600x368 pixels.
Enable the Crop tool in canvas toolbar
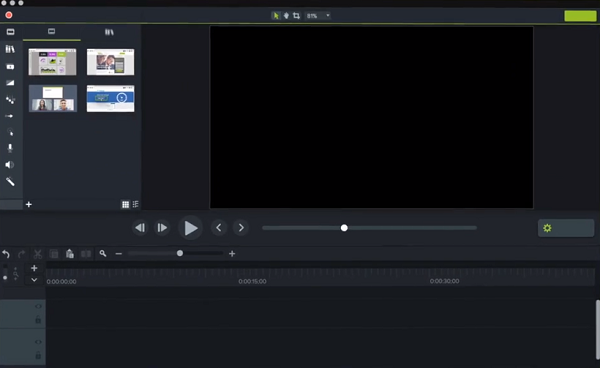click(x=296, y=16)
